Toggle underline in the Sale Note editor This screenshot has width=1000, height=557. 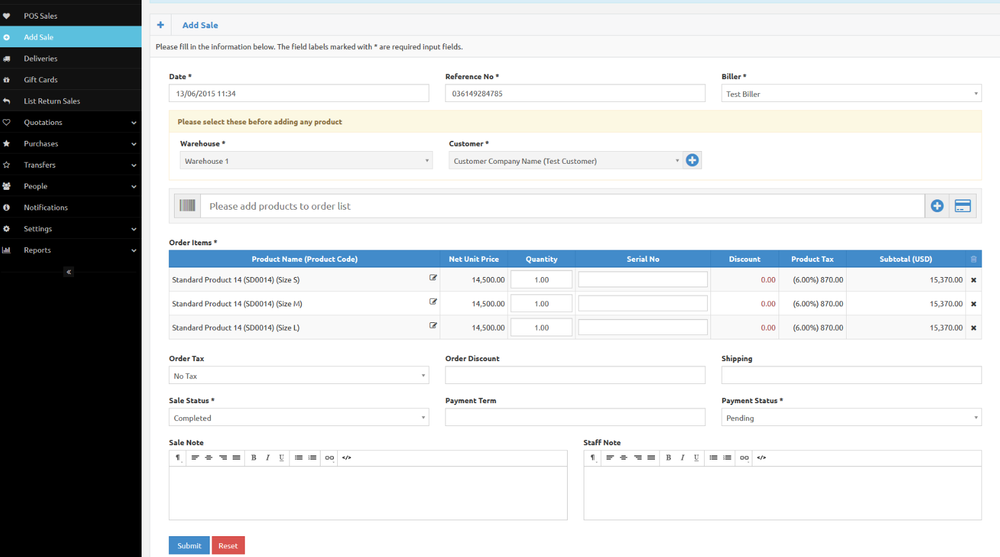[x=282, y=457]
